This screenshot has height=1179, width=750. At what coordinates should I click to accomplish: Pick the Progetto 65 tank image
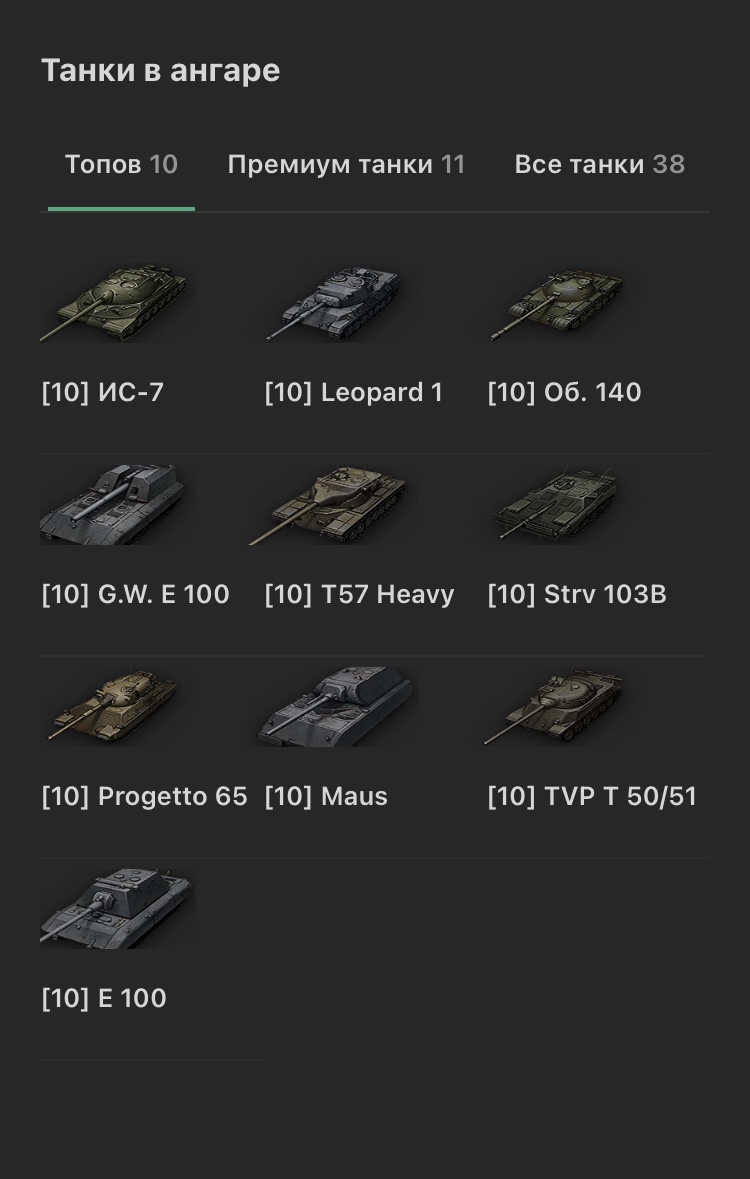point(113,706)
